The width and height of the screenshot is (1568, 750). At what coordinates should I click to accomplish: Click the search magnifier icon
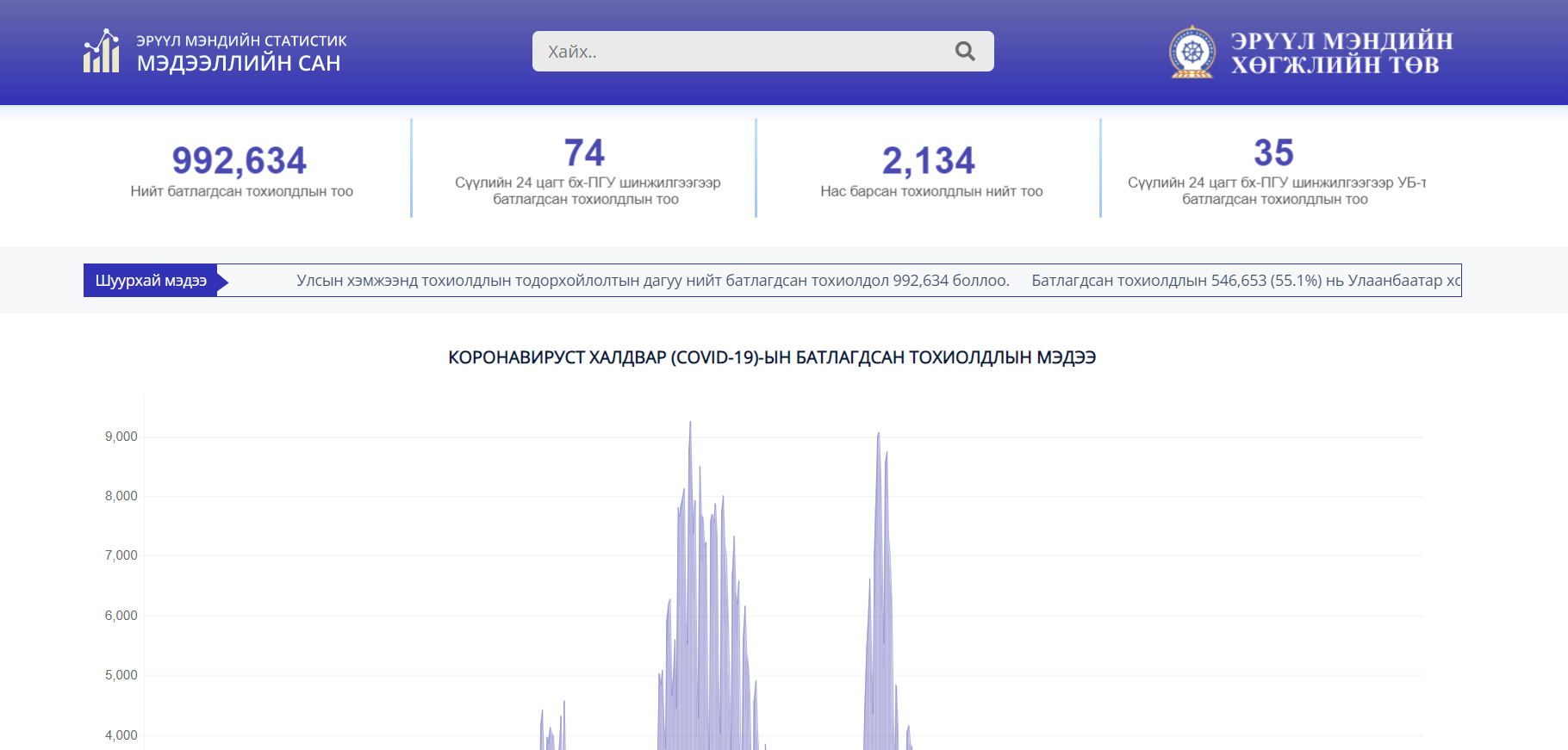[965, 52]
